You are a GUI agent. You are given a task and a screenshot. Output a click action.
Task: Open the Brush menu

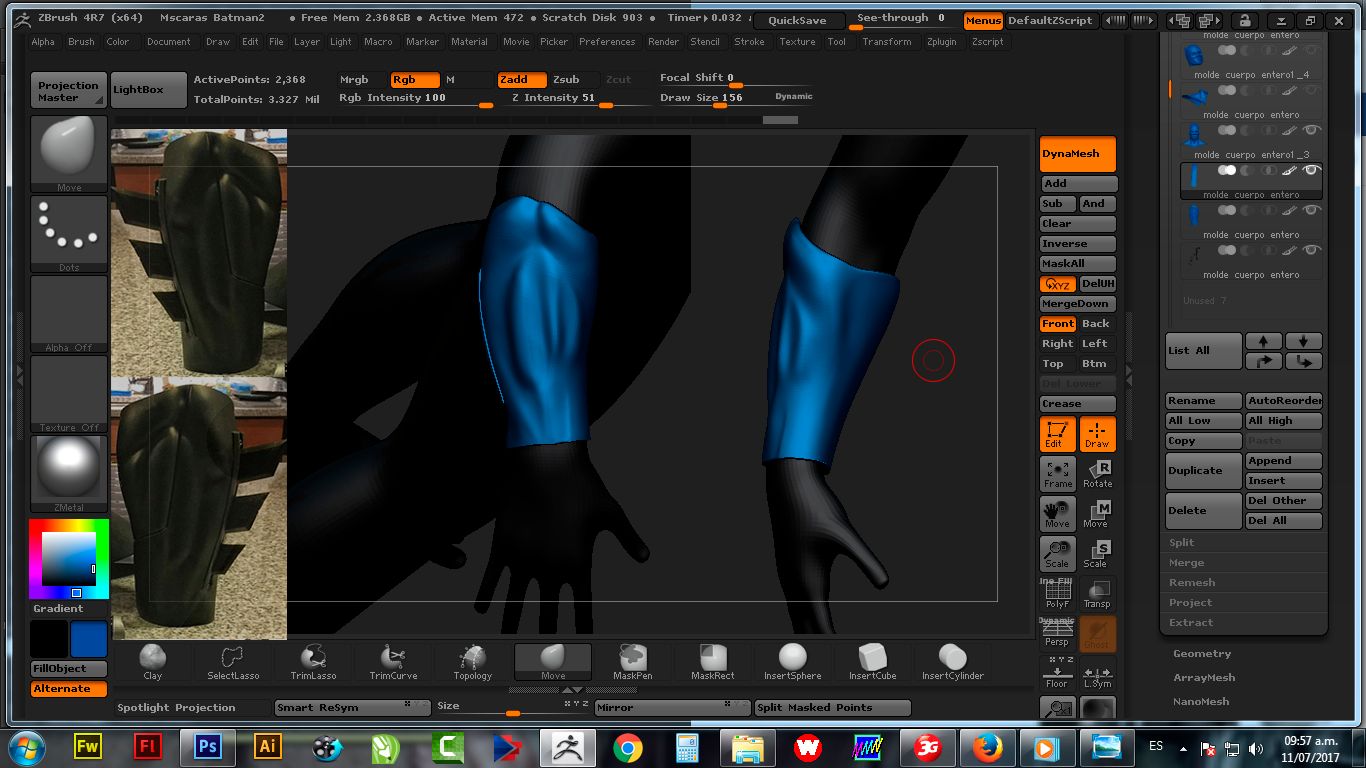click(81, 42)
